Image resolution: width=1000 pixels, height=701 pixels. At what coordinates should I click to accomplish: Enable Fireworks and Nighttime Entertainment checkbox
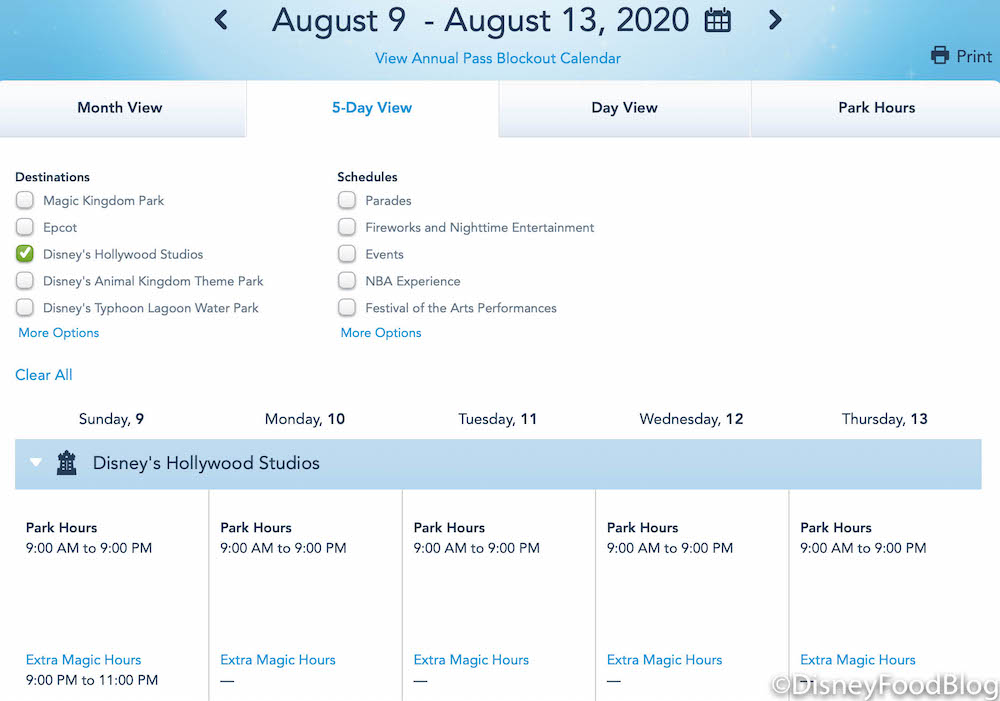tap(347, 228)
